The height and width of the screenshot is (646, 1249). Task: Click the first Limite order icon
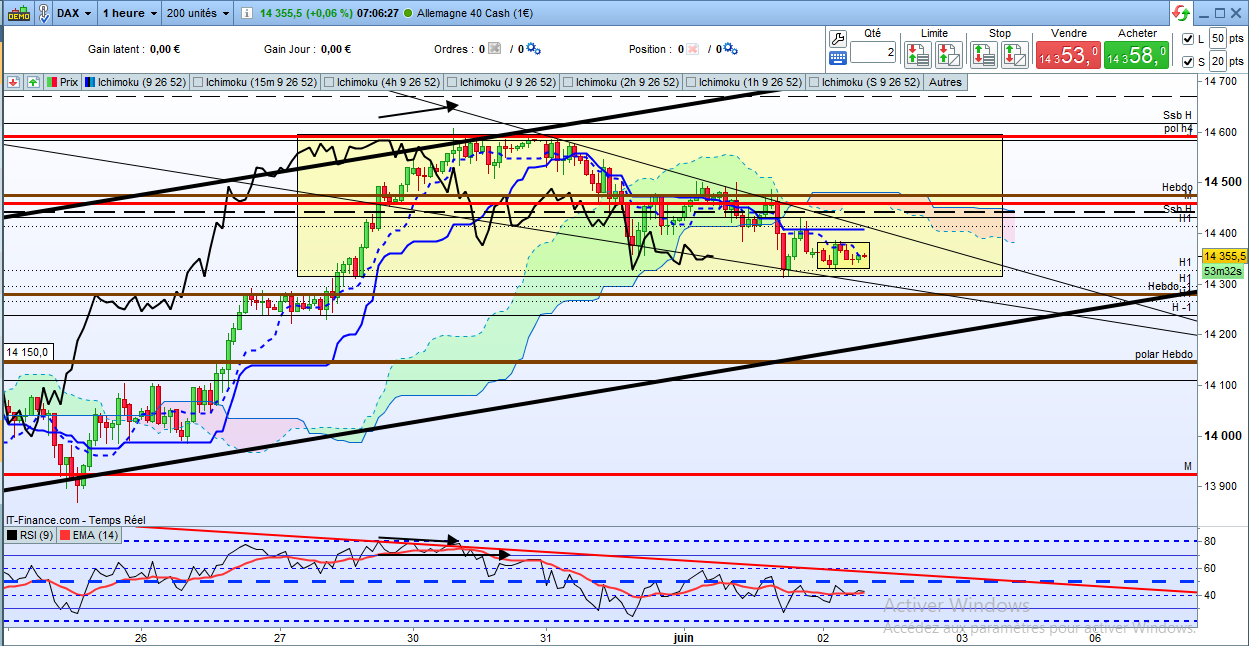pyautogui.click(x=920, y=53)
